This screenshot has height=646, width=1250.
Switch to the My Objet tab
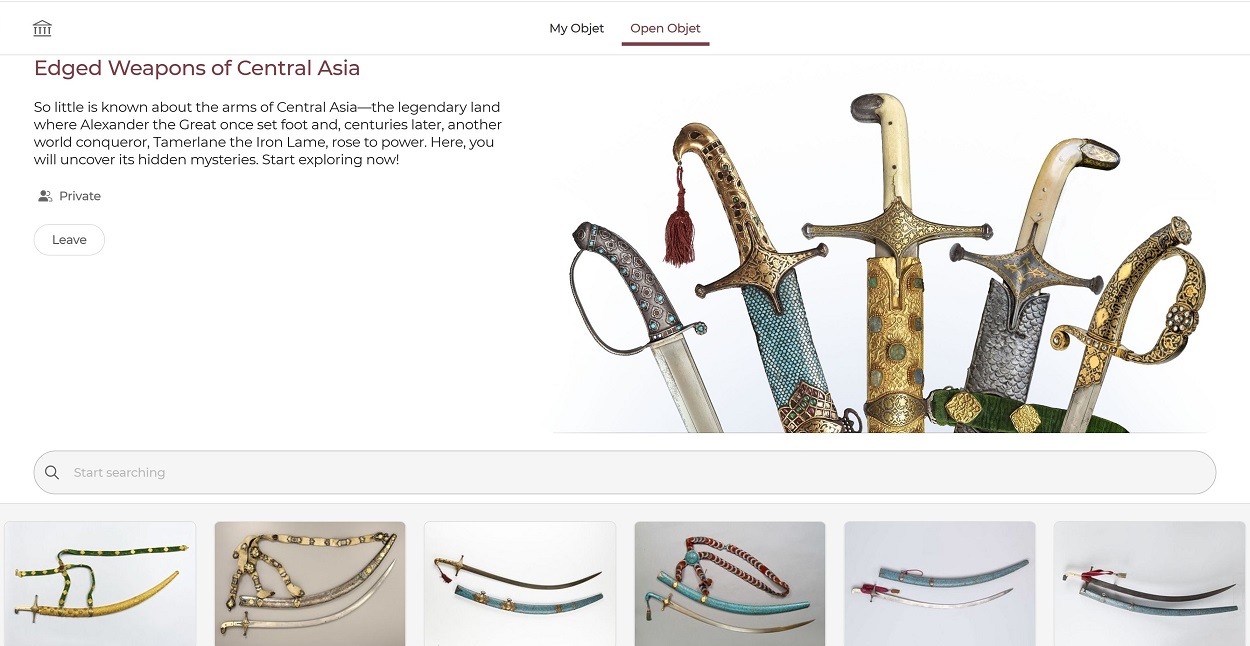(x=576, y=28)
